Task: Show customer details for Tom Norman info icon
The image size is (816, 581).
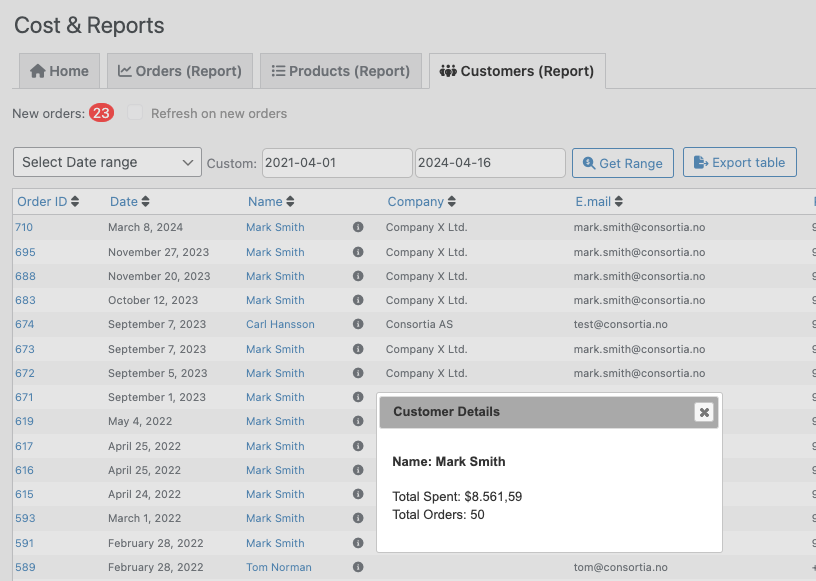Action: (x=358, y=567)
